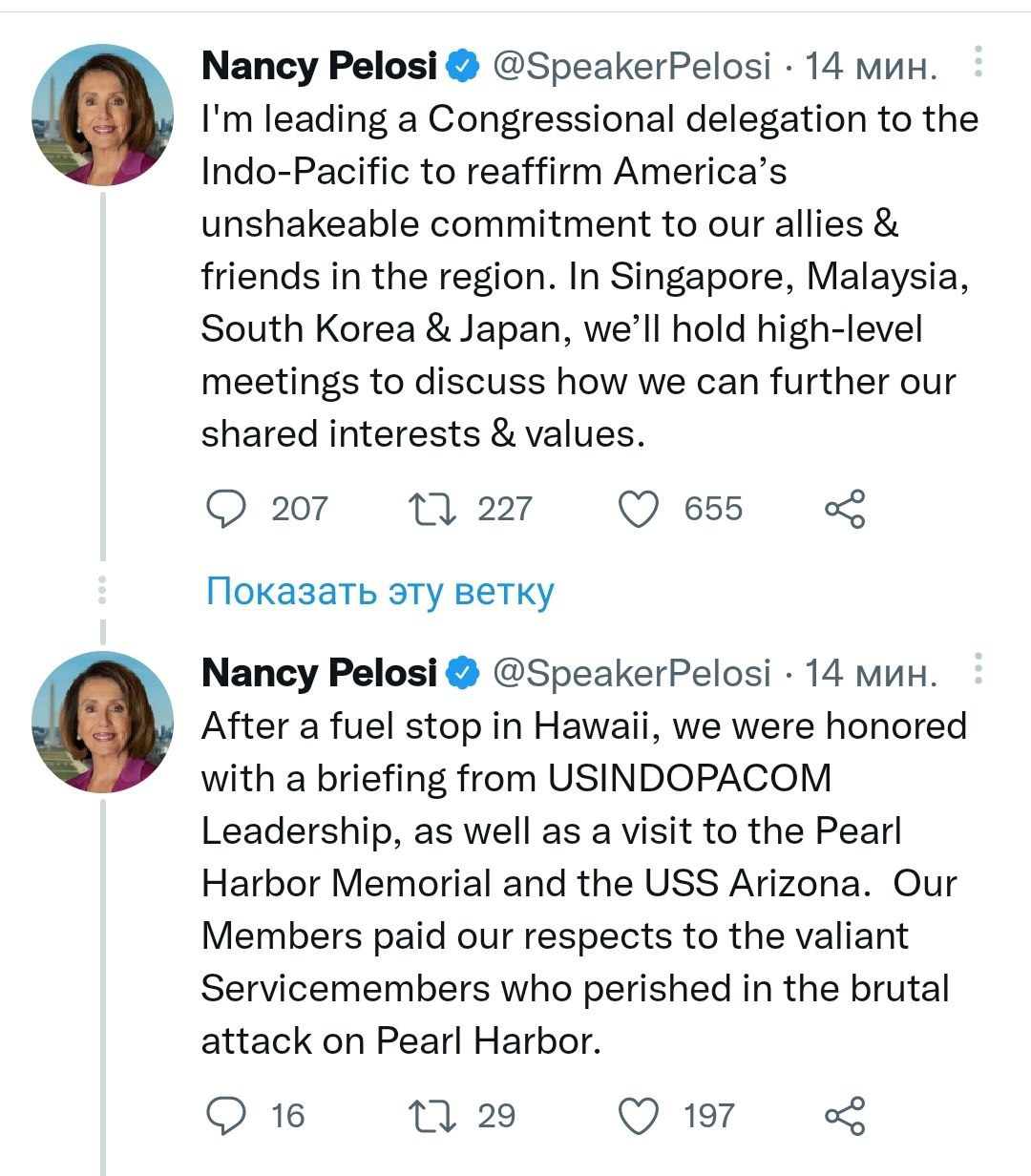Open @SpeakerPelosi handle on first tweet
This screenshot has width=1031, height=1176.
click(631, 66)
